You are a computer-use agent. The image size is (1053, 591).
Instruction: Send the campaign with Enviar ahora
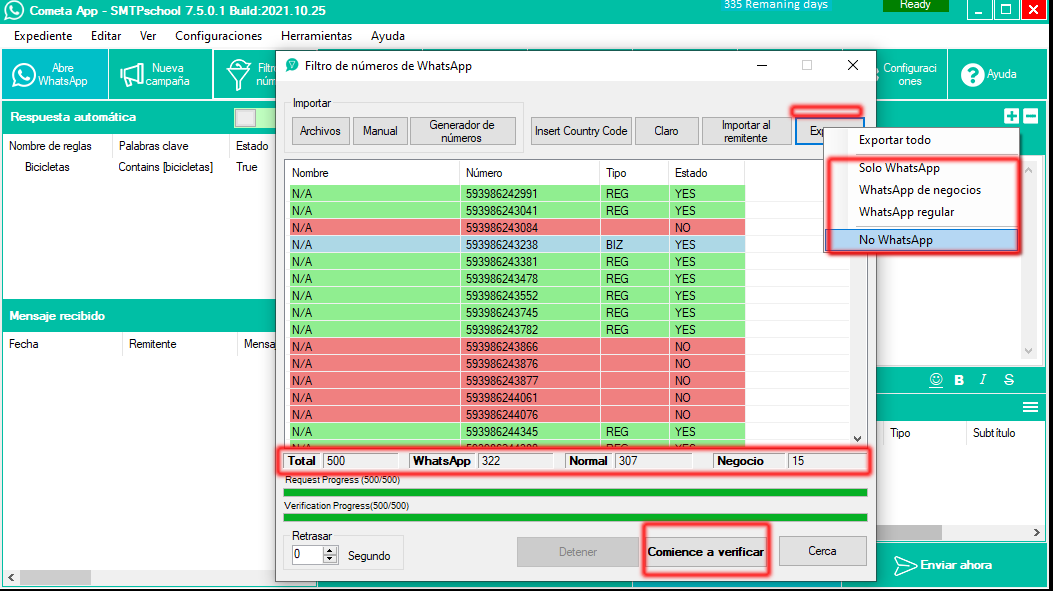(944, 565)
